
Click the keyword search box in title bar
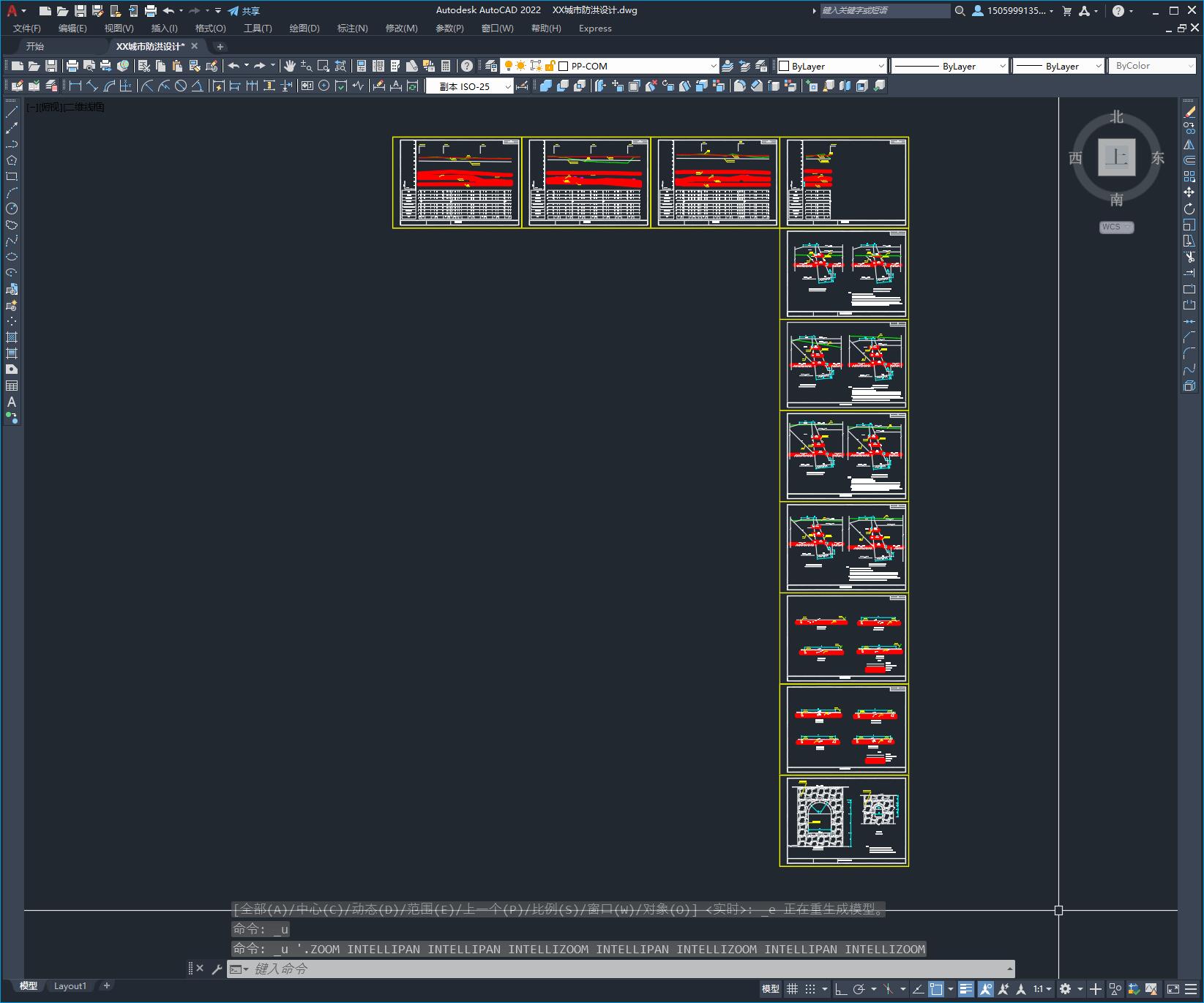pos(884,10)
